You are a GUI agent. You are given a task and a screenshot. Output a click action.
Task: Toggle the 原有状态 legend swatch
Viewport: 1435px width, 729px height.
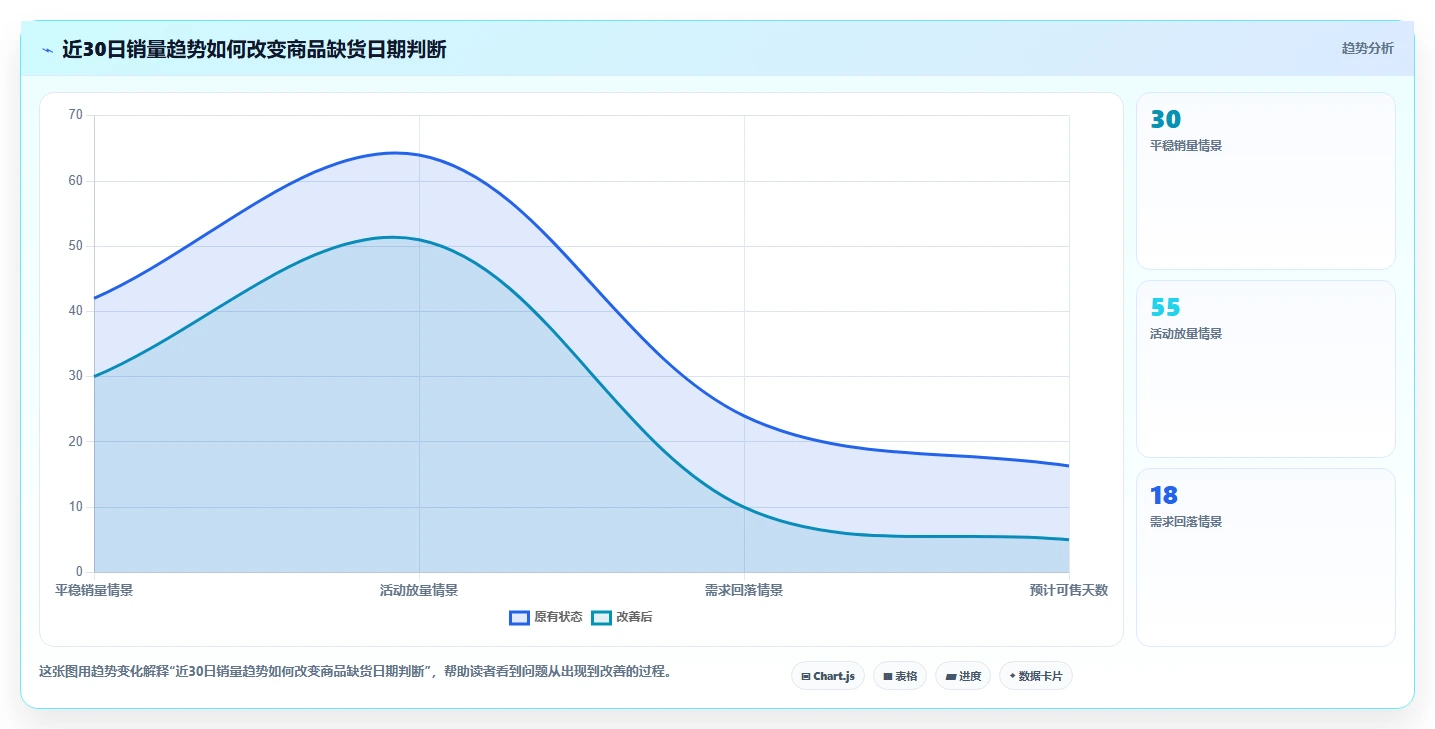519,618
